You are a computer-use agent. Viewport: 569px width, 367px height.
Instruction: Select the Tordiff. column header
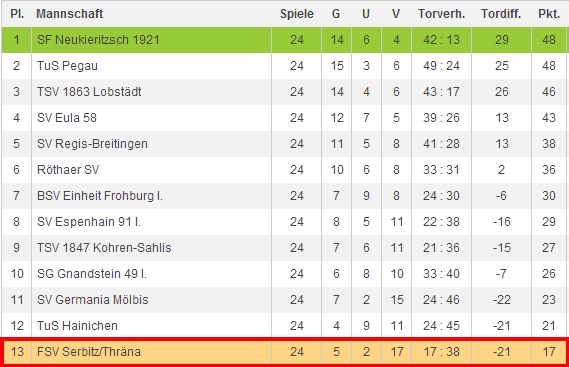click(501, 14)
